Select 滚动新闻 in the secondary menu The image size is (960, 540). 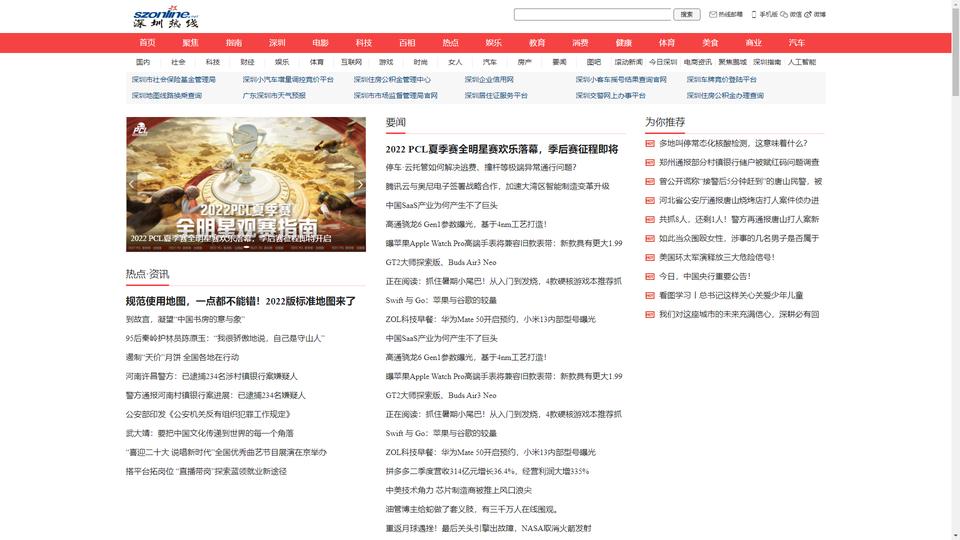629,62
